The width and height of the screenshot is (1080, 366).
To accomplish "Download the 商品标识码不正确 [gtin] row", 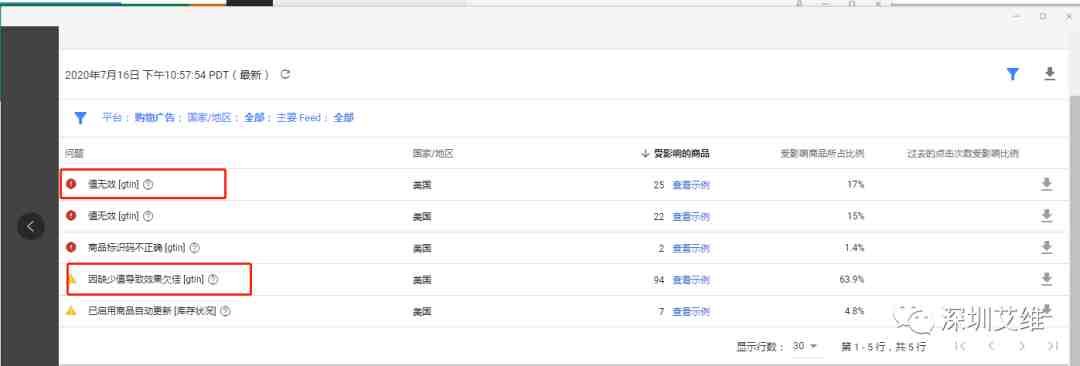I will 1046,247.
